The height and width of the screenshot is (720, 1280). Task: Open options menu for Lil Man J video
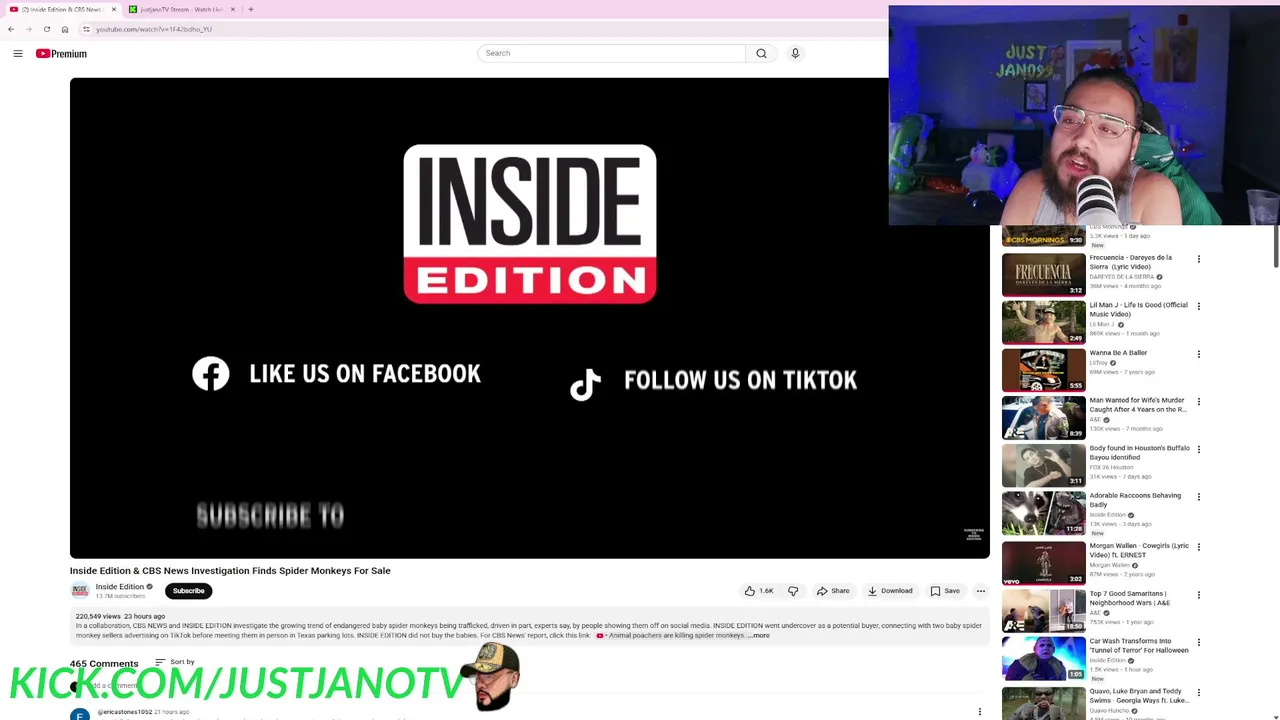click(1199, 306)
